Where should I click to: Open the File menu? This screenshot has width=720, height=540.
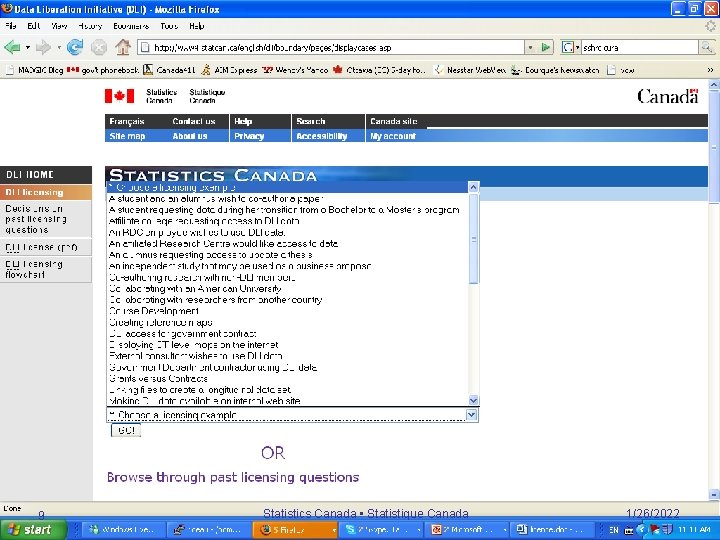(x=11, y=26)
